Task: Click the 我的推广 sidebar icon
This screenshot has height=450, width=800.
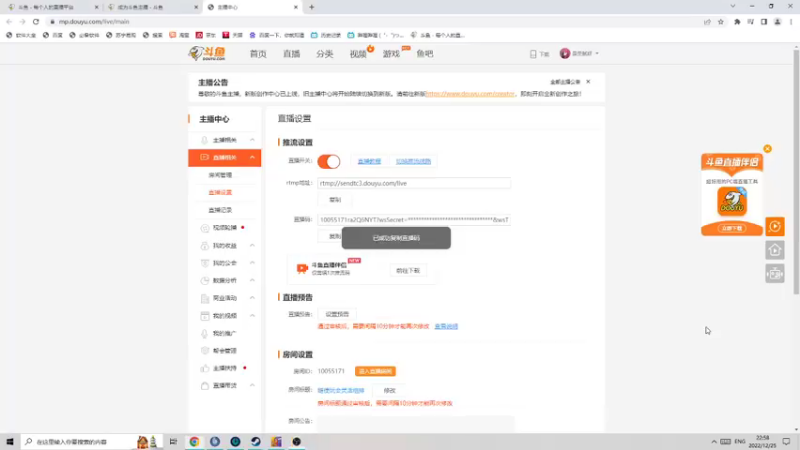Action: [x=205, y=334]
